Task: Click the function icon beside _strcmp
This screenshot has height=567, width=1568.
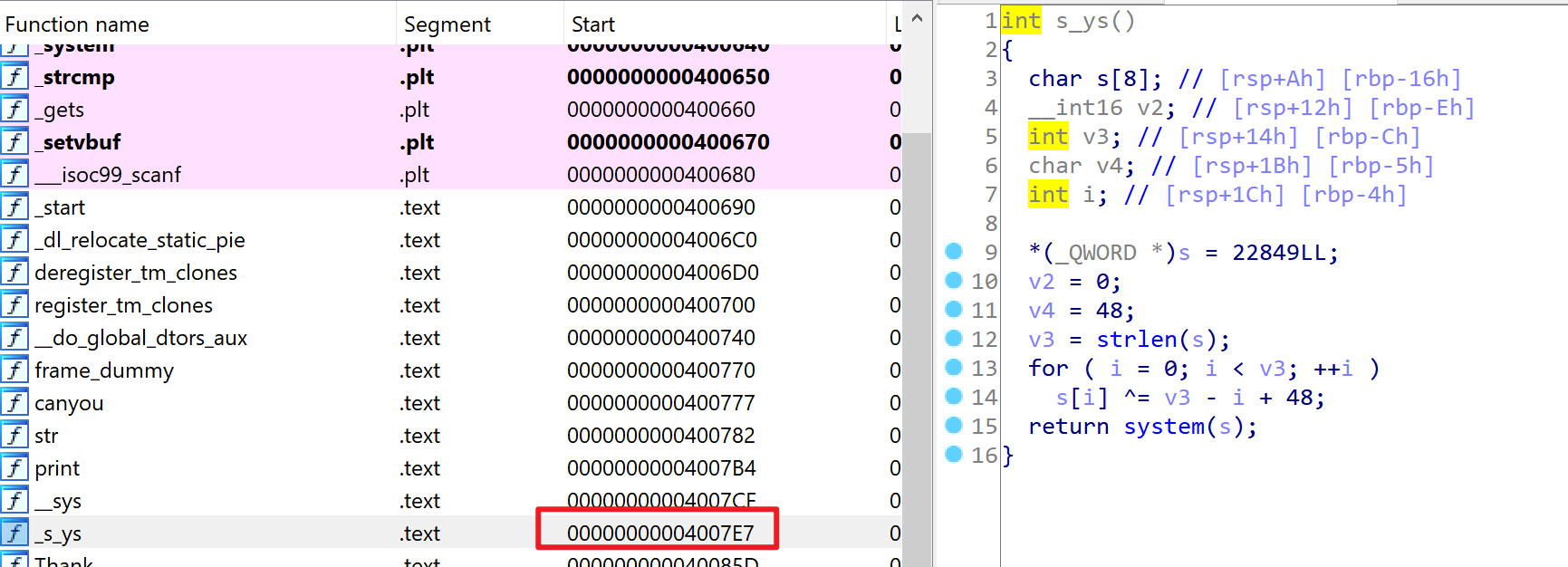Action: (x=14, y=77)
